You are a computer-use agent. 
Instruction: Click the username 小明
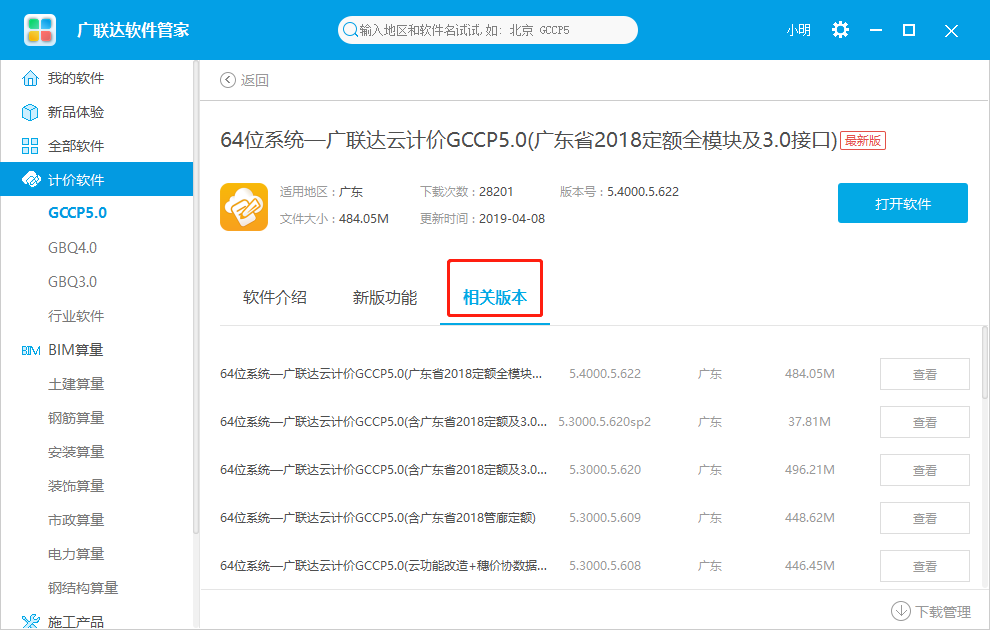[x=798, y=30]
